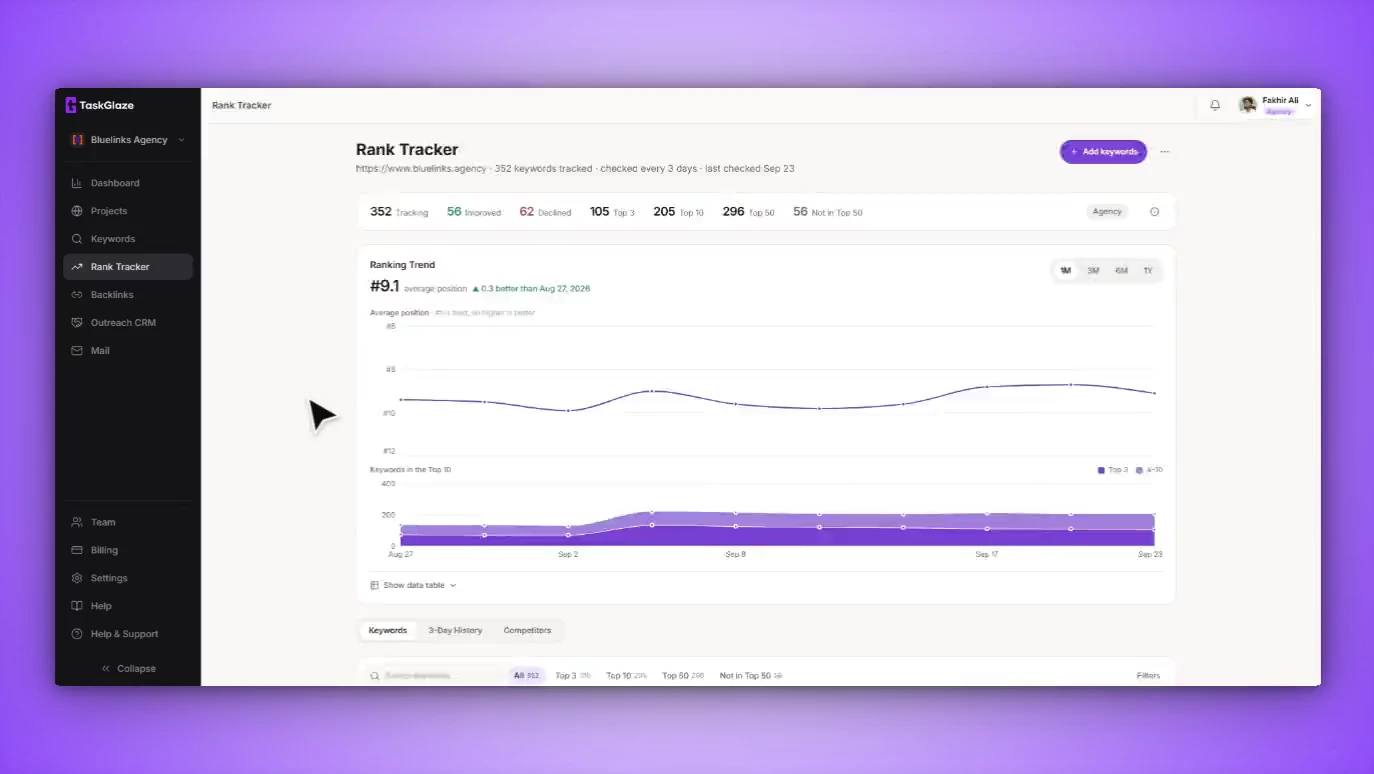Open Backlinks via its chain link icon
Screen dimensions: 1374x774
pyautogui.click(x=77, y=295)
